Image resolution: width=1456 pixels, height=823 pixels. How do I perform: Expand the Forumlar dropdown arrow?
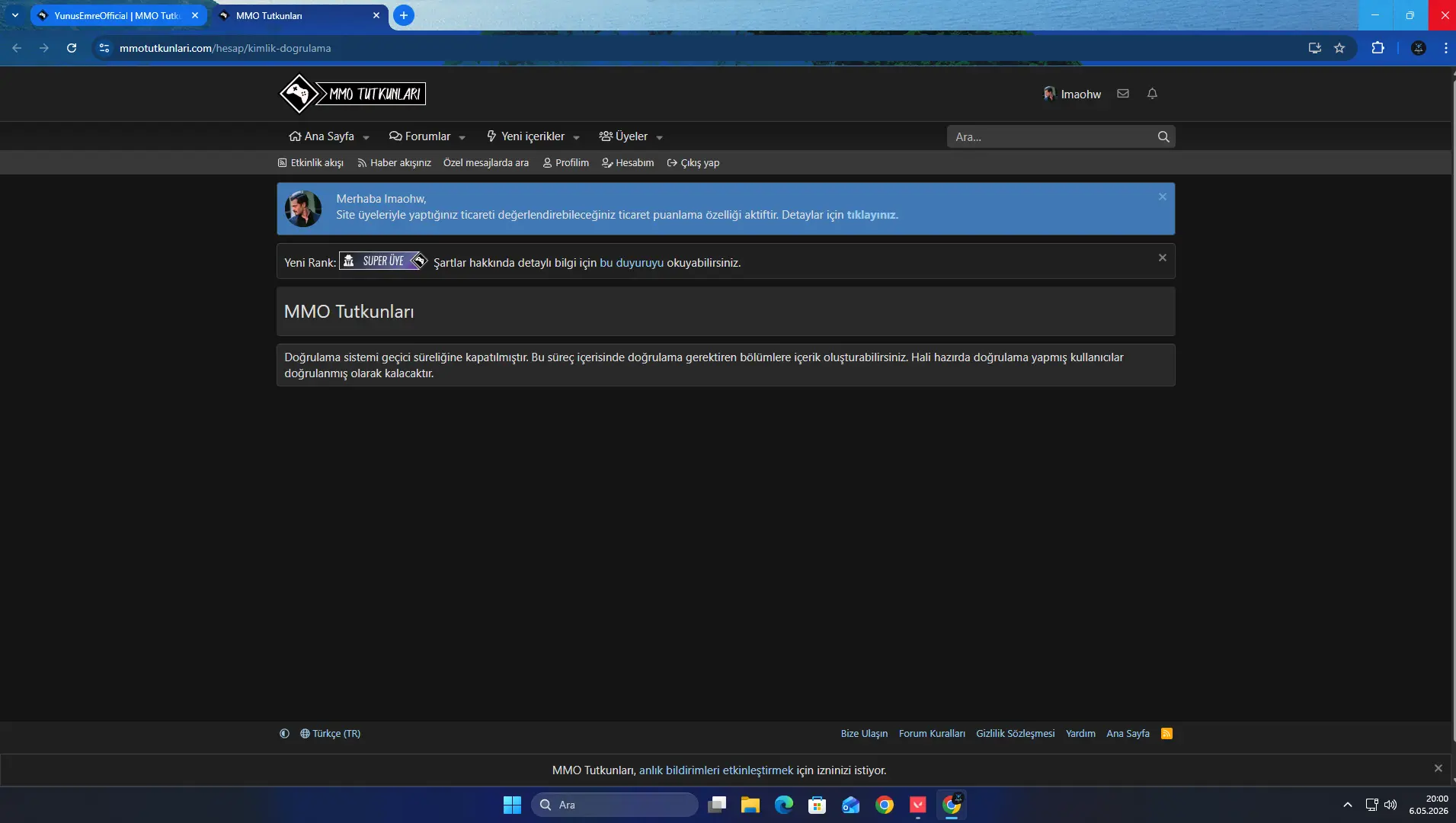click(x=462, y=138)
